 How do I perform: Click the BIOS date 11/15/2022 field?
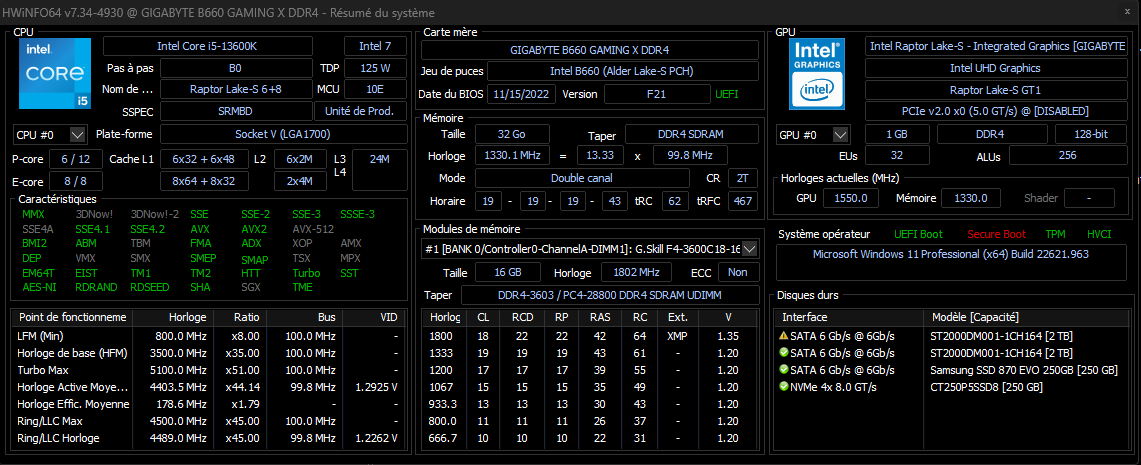point(522,94)
